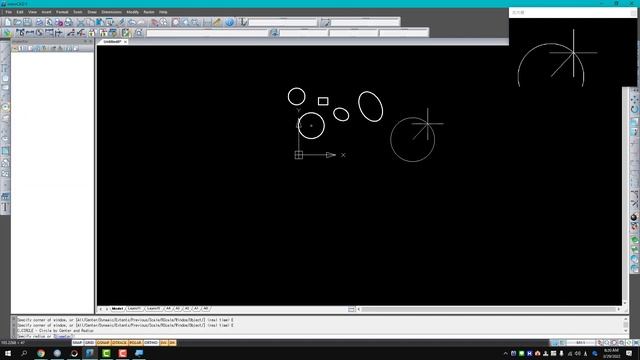The image size is (640, 360).
Task: Toggle GRID display in status bar
Action: click(x=89, y=343)
